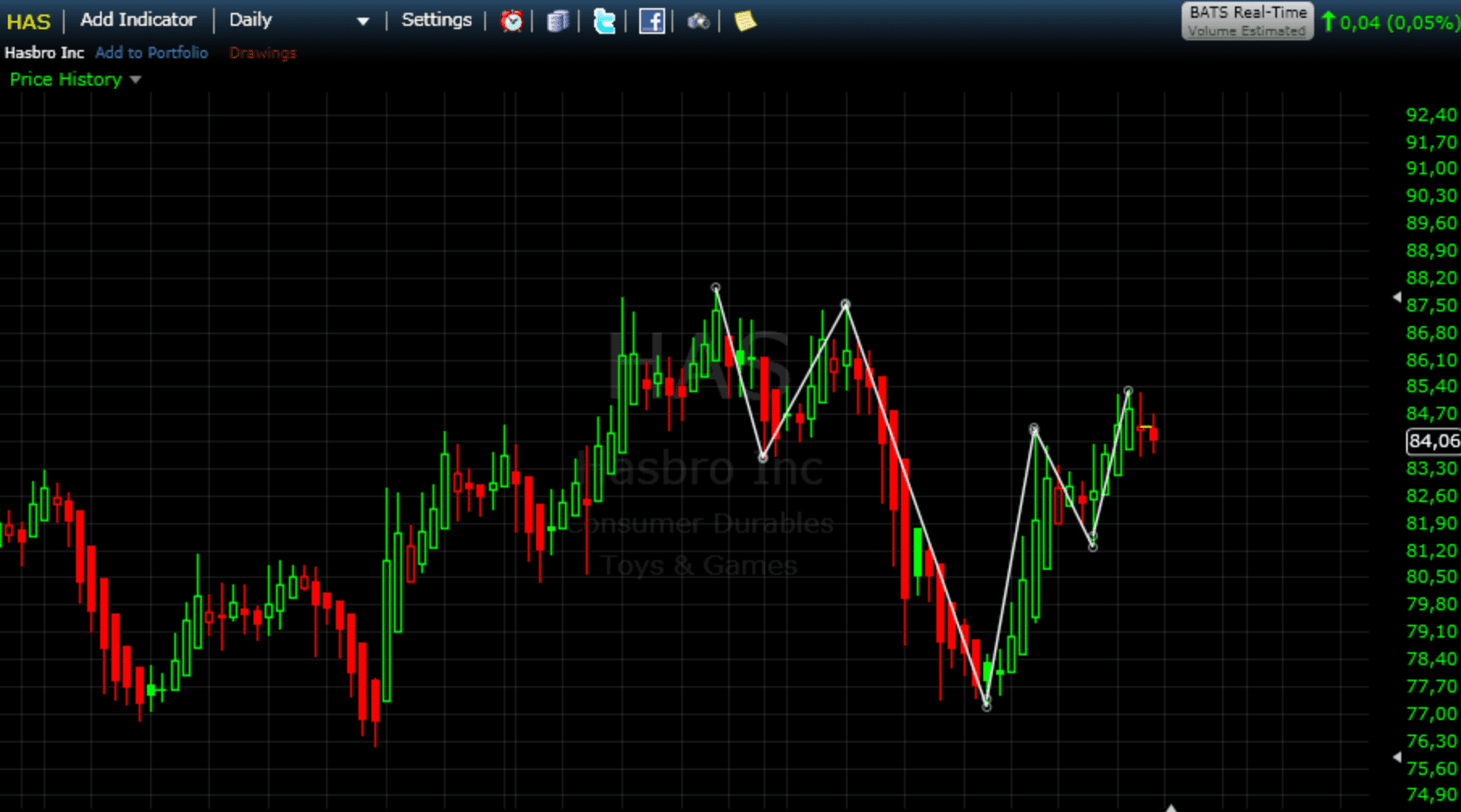Image resolution: width=1461 pixels, height=812 pixels.
Task: Open the alarm clock alerts icon
Action: pos(511,20)
